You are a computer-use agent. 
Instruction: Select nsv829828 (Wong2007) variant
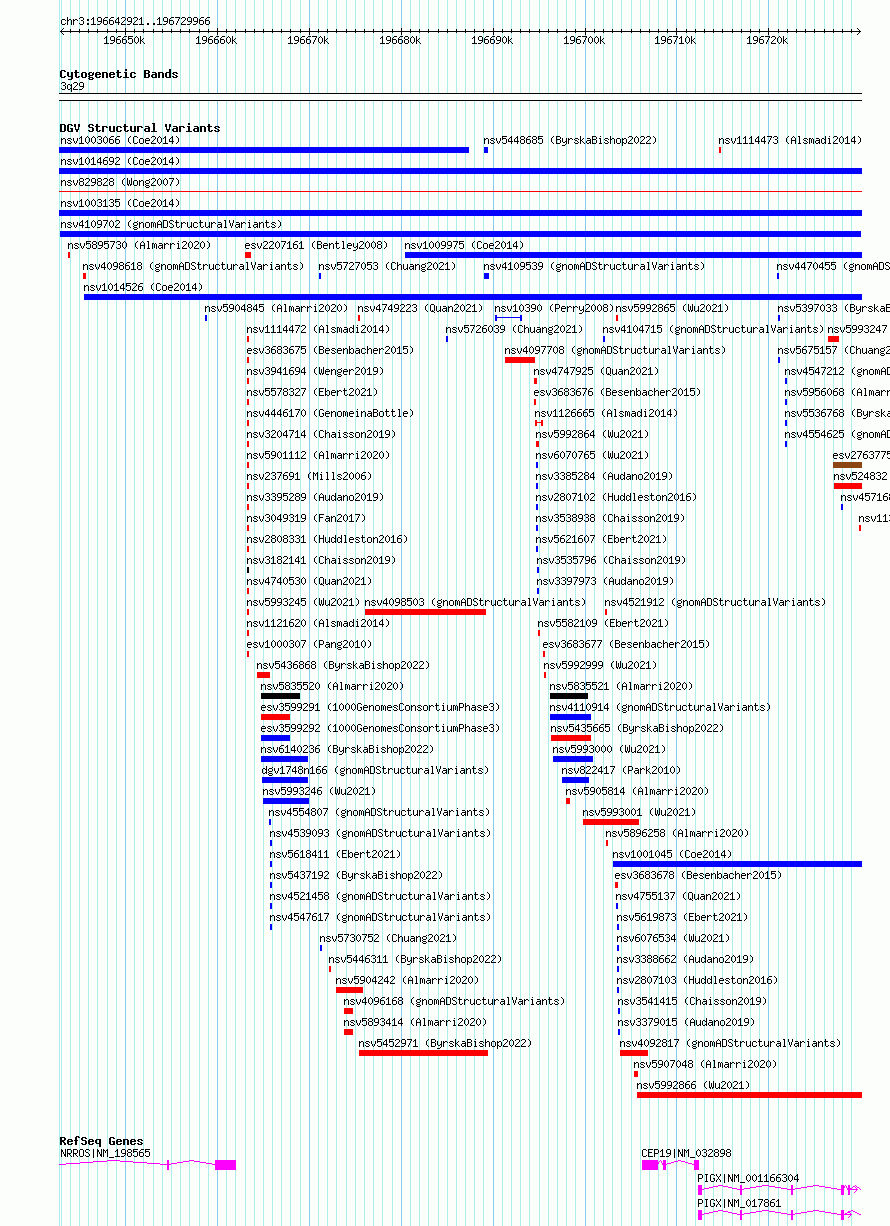120,183
